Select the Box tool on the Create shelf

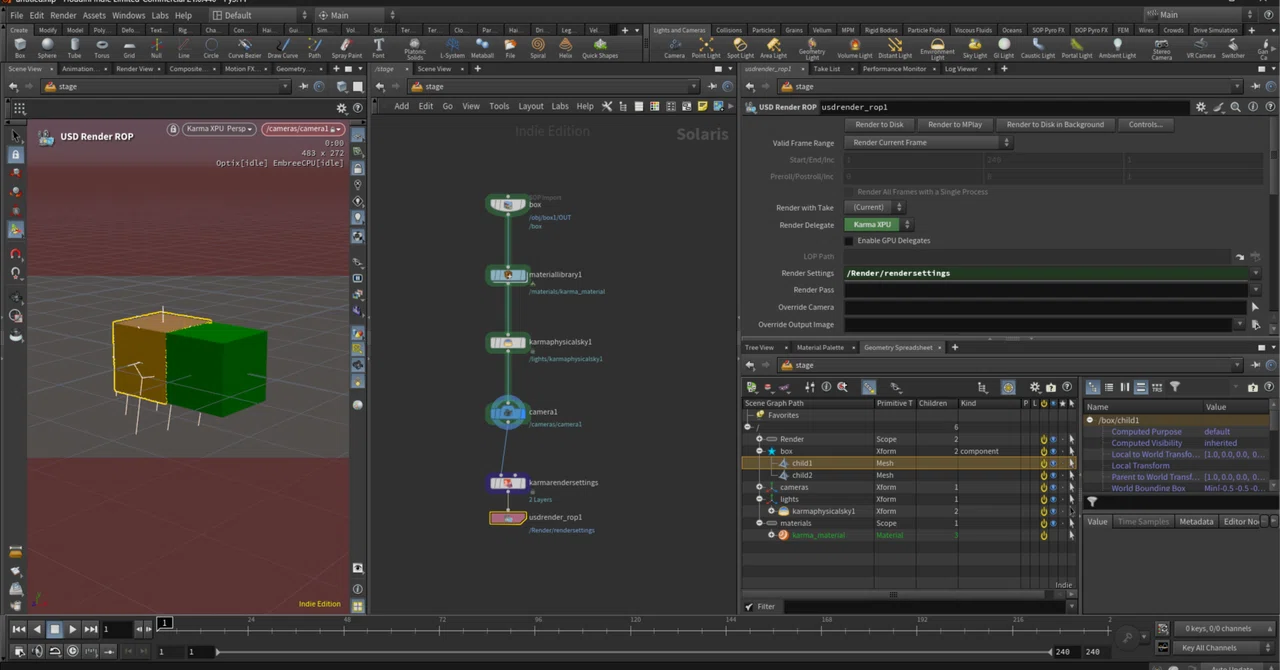coord(20,47)
